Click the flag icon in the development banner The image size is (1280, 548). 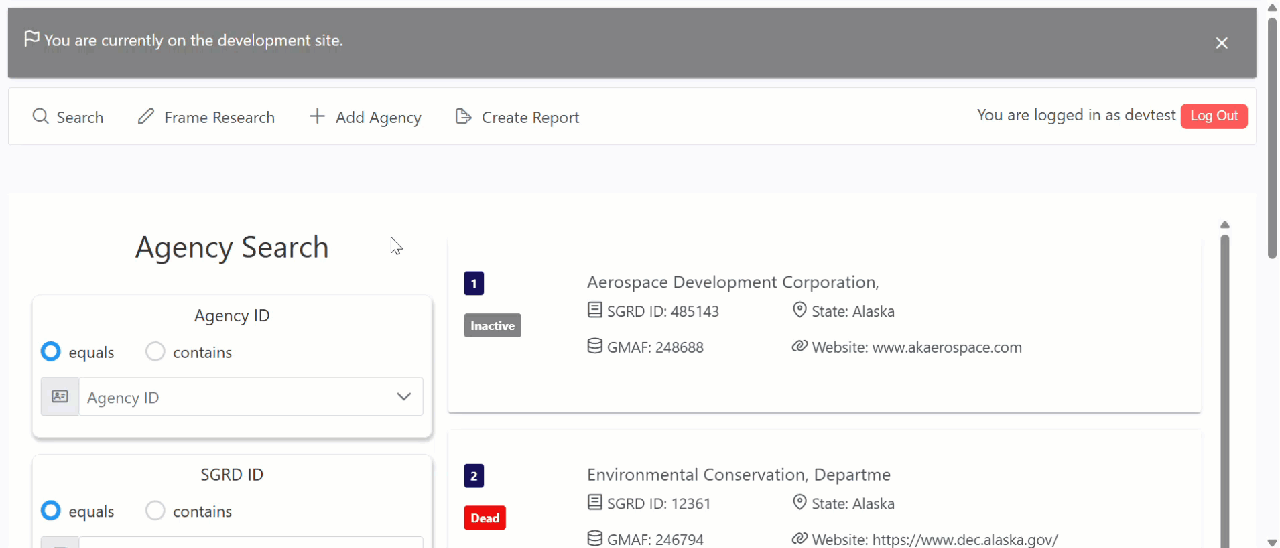tap(32, 40)
